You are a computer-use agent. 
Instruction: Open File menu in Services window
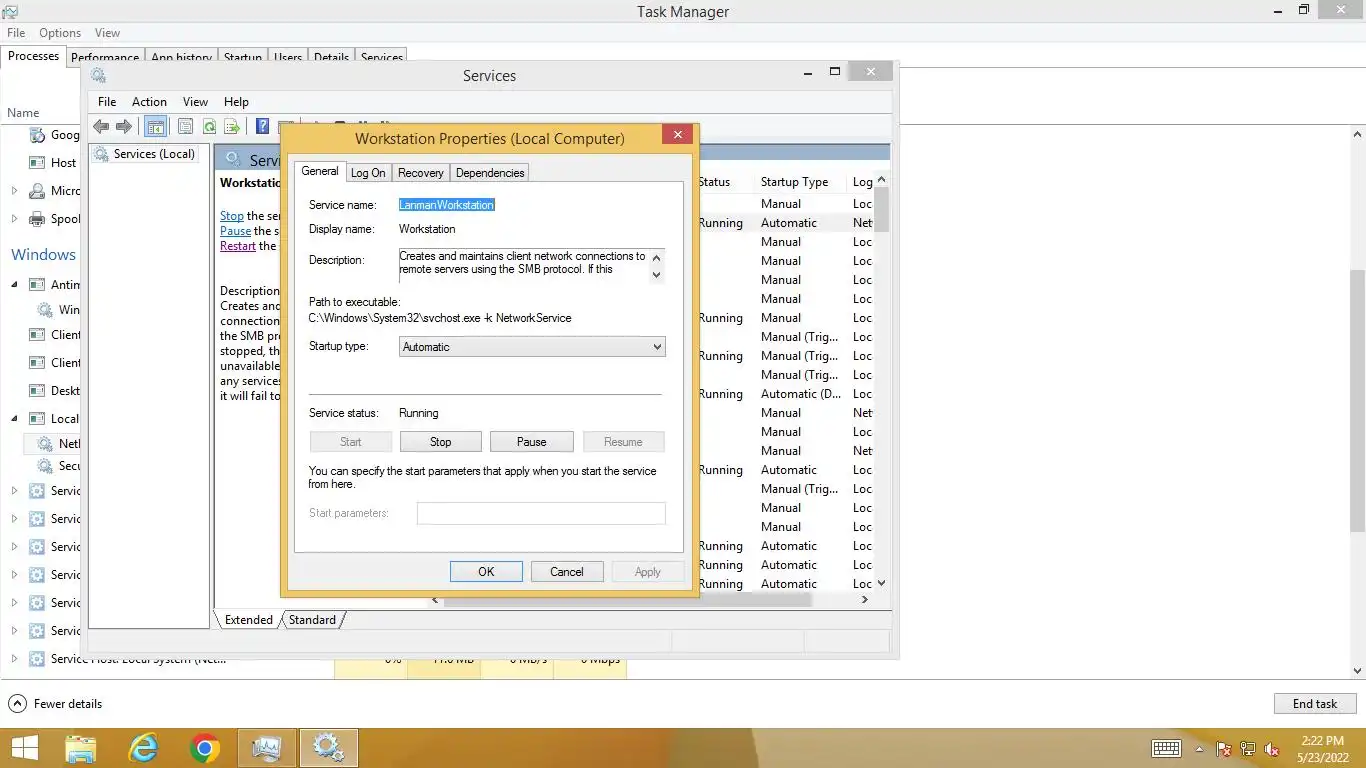click(x=107, y=102)
